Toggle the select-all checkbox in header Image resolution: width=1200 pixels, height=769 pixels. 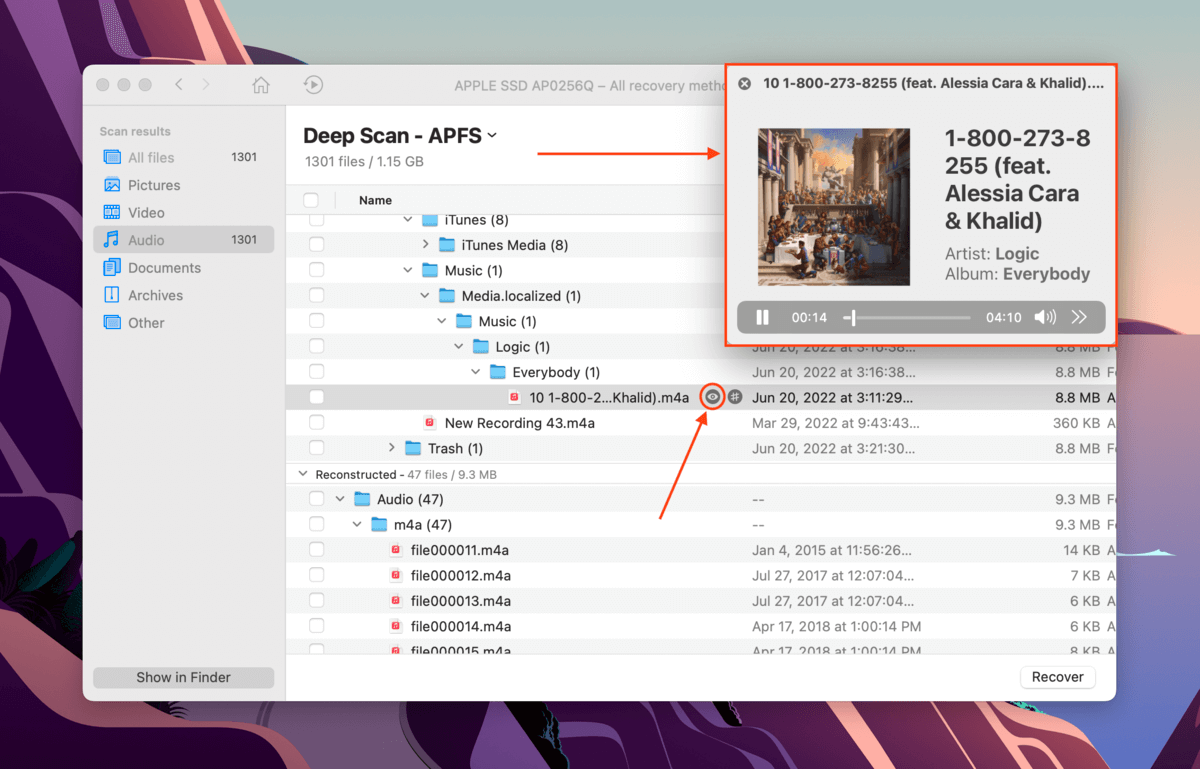tap(311, 200)
